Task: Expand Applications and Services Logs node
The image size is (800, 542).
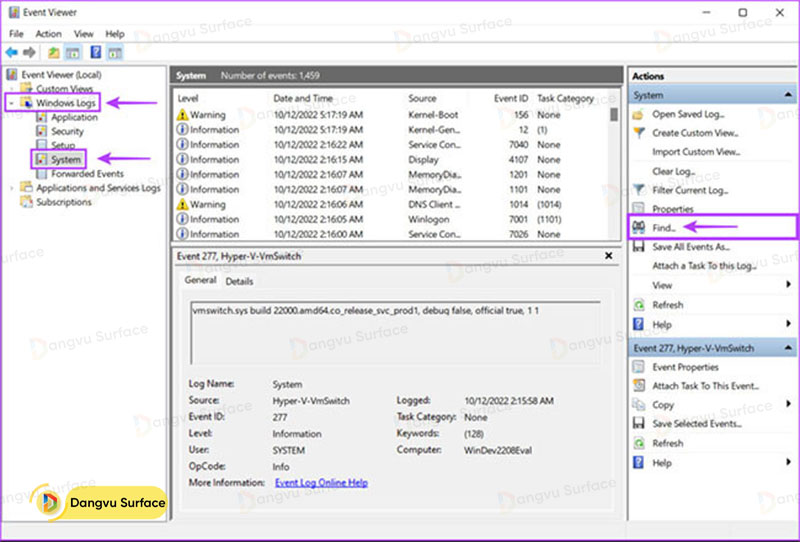Action: tap(12, 188)
